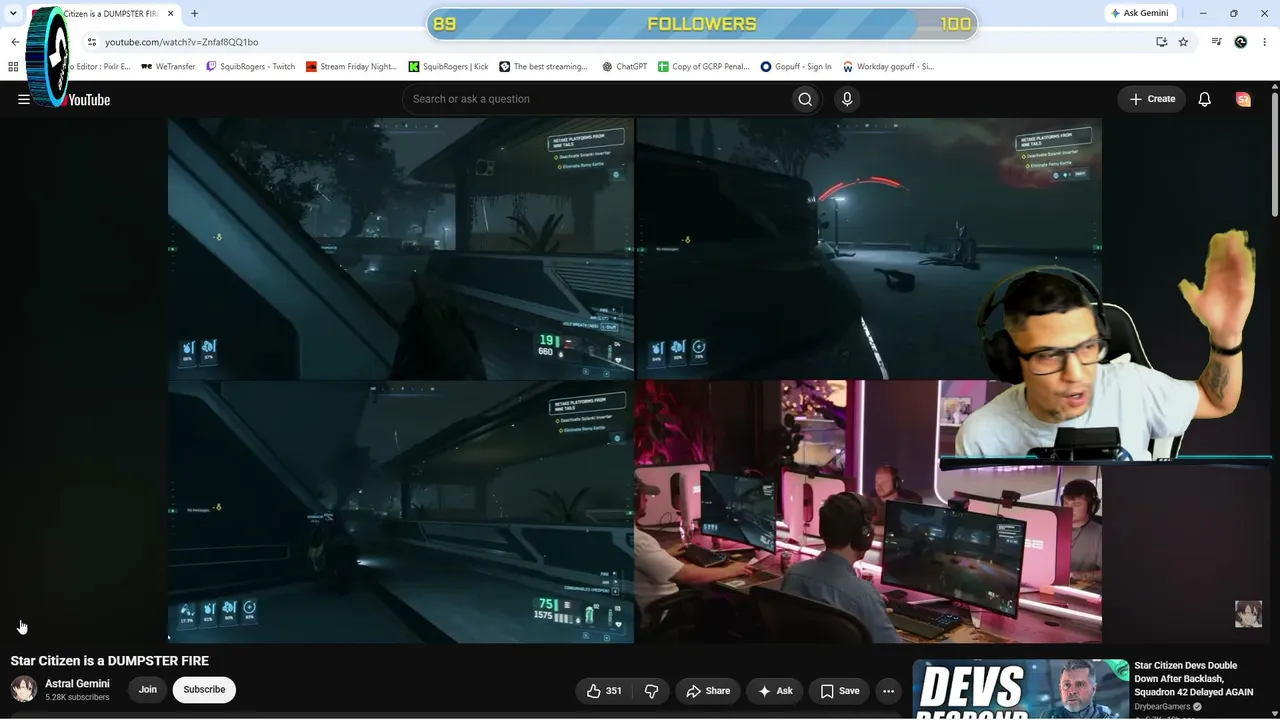Image resolution: width=1280 pixels, height=720 pixels.
Task: Open Chrome profile avatar
Action: coord(1241,42)
